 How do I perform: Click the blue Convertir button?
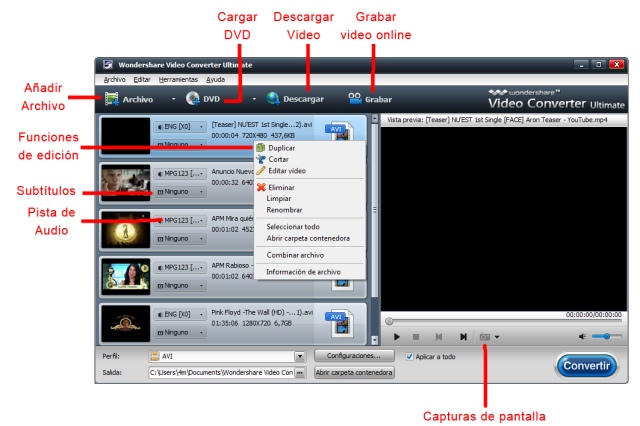pyautogui.click(x=586, y=366)
